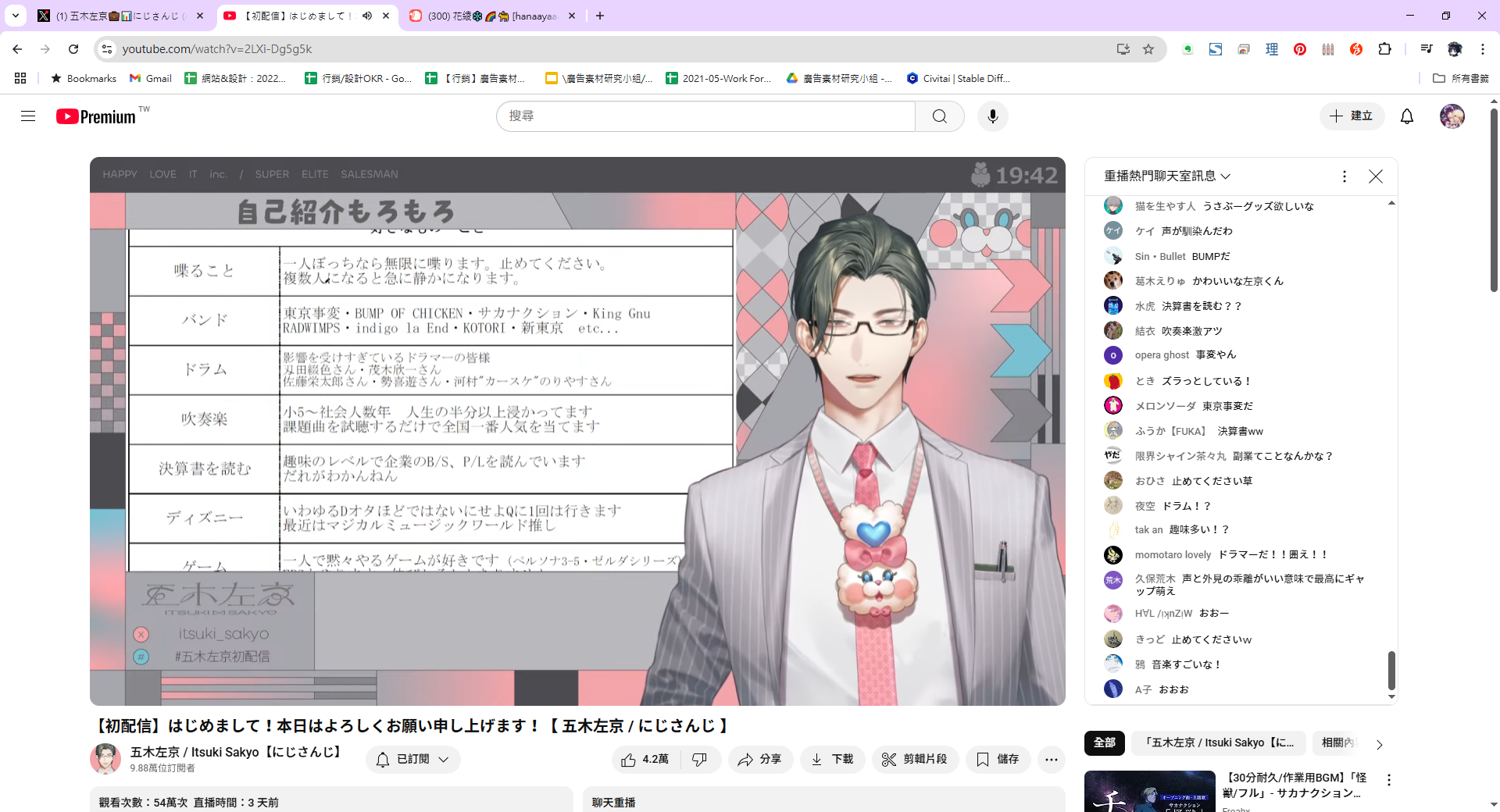Open the Civitai Stable Diffusion bookmark
Screen dimensions: 1500x812
pyautogui.click(x=959, y=78)
